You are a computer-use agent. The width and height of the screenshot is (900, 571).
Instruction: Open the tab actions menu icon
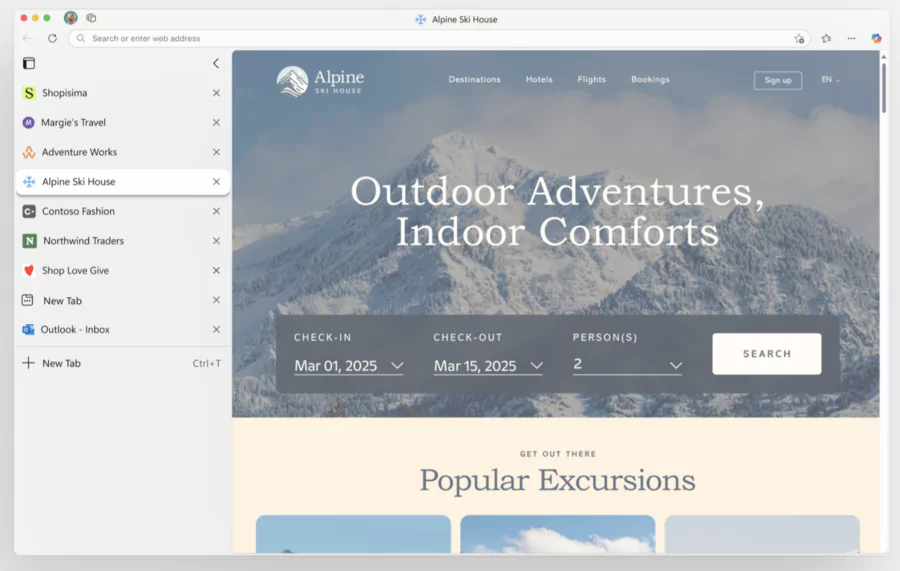pyautogui.click(x=29, y=63)
